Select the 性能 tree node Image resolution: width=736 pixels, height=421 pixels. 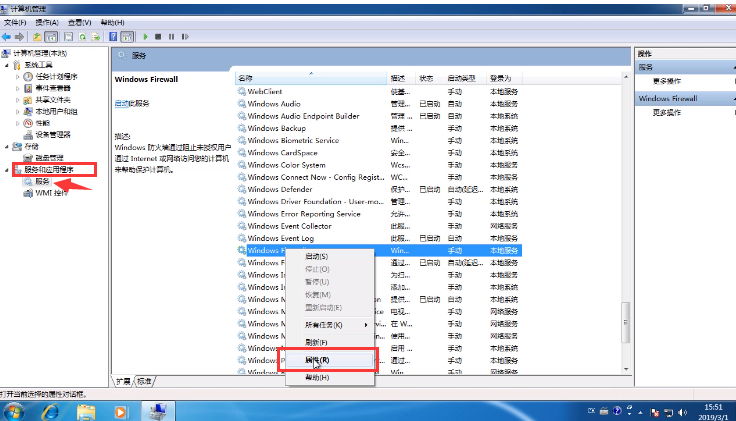42,123
